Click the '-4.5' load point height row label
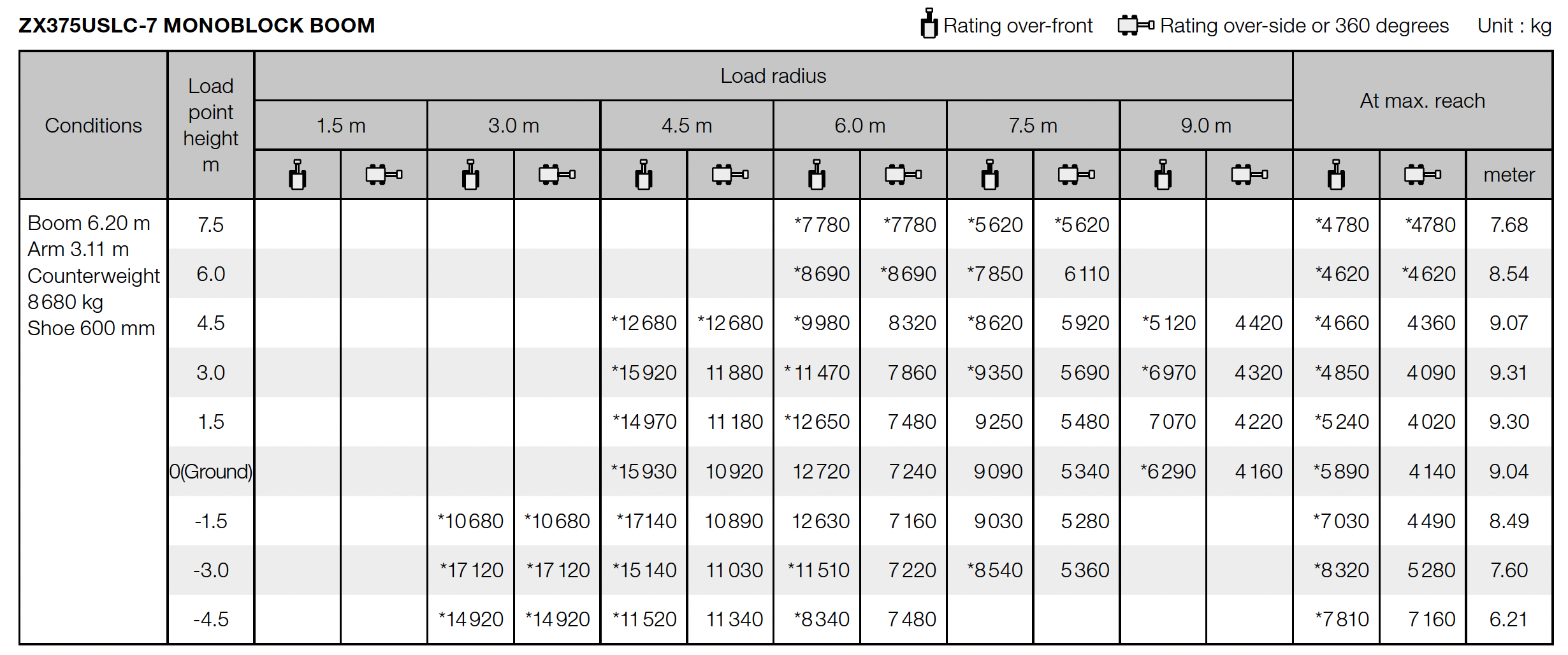 [x=211, y=619]
